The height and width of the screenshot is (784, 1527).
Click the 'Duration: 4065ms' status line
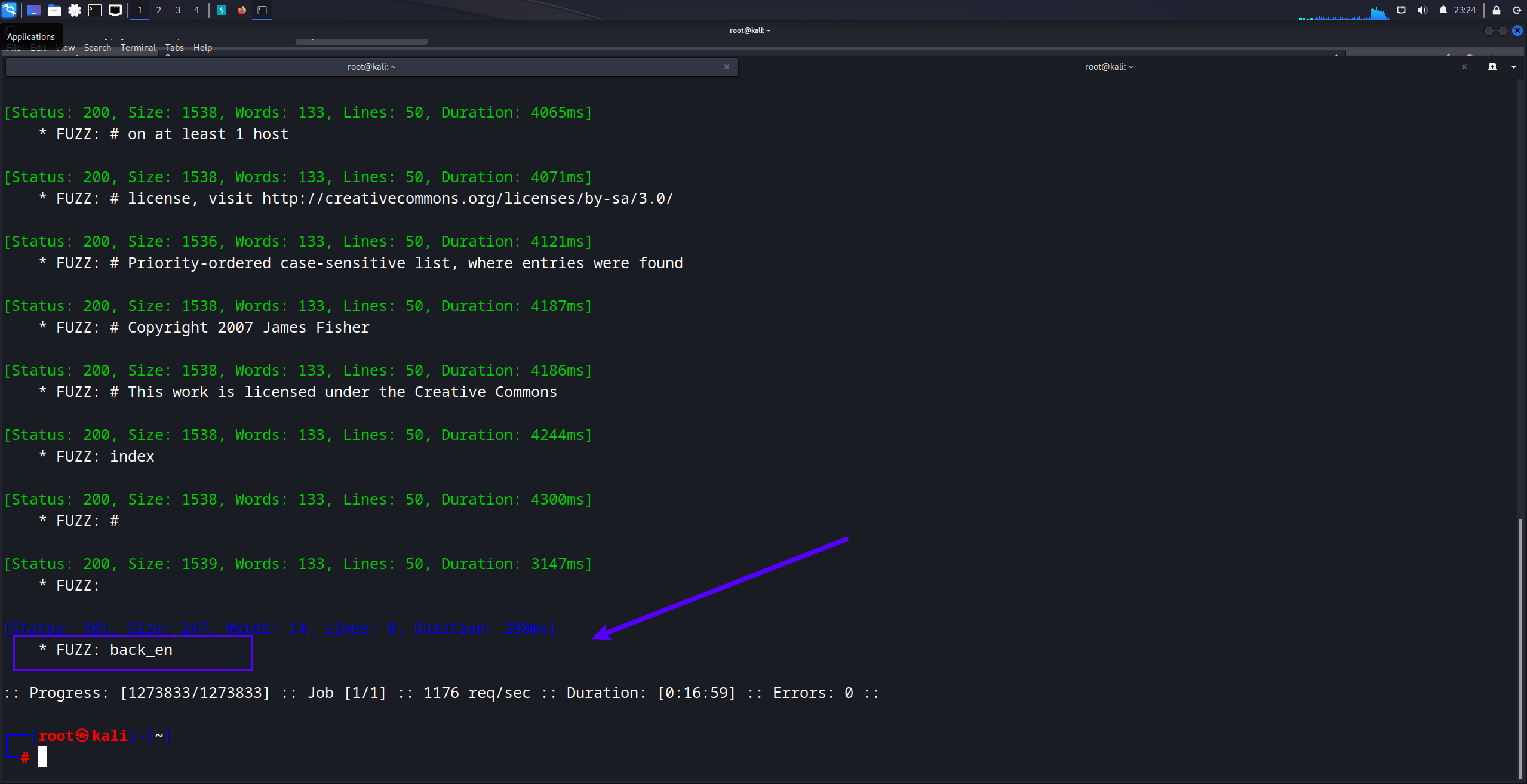pyautogui.click(x=298, y=113)
